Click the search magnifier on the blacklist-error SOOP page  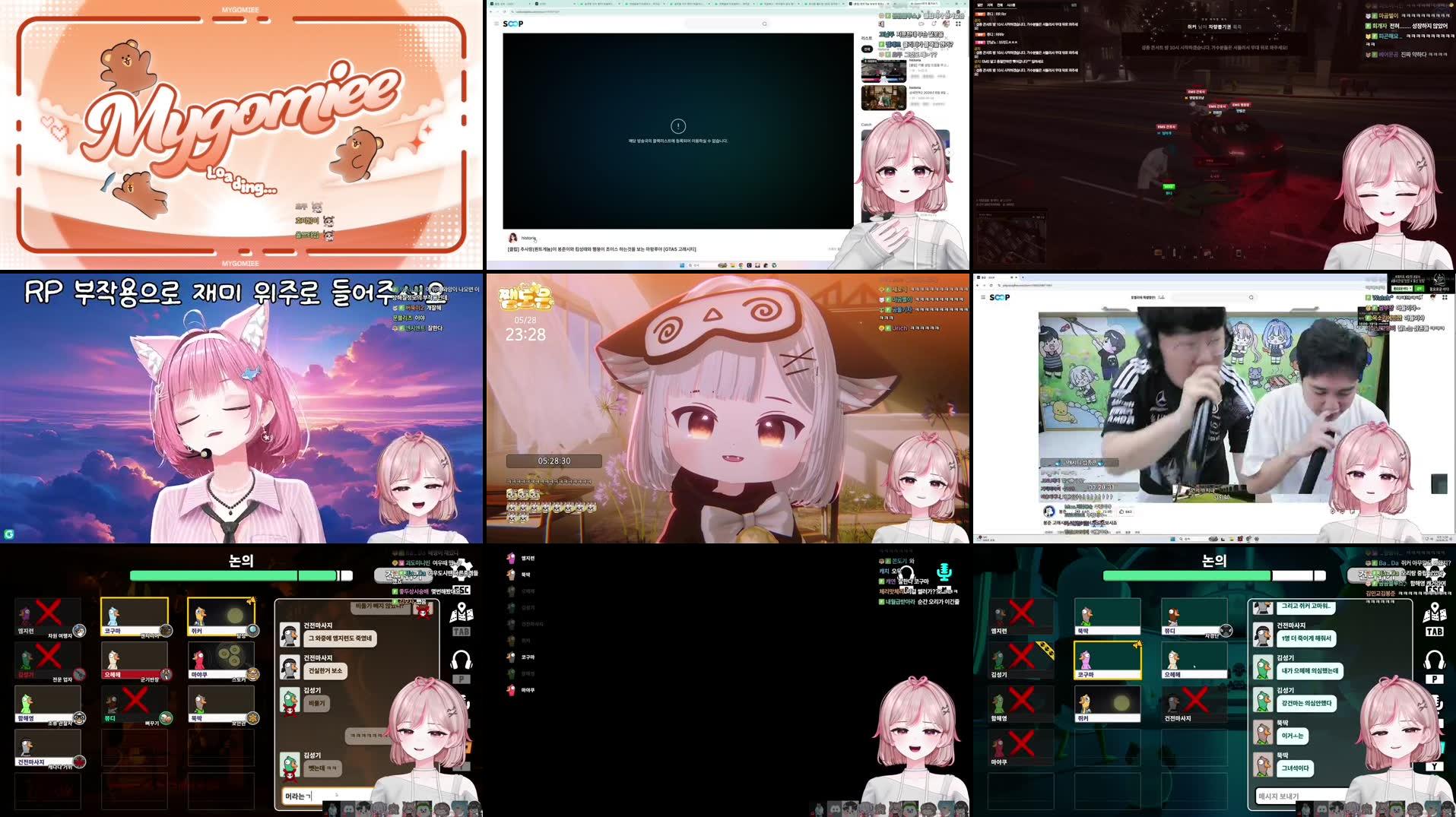click(x=764, y=24)
